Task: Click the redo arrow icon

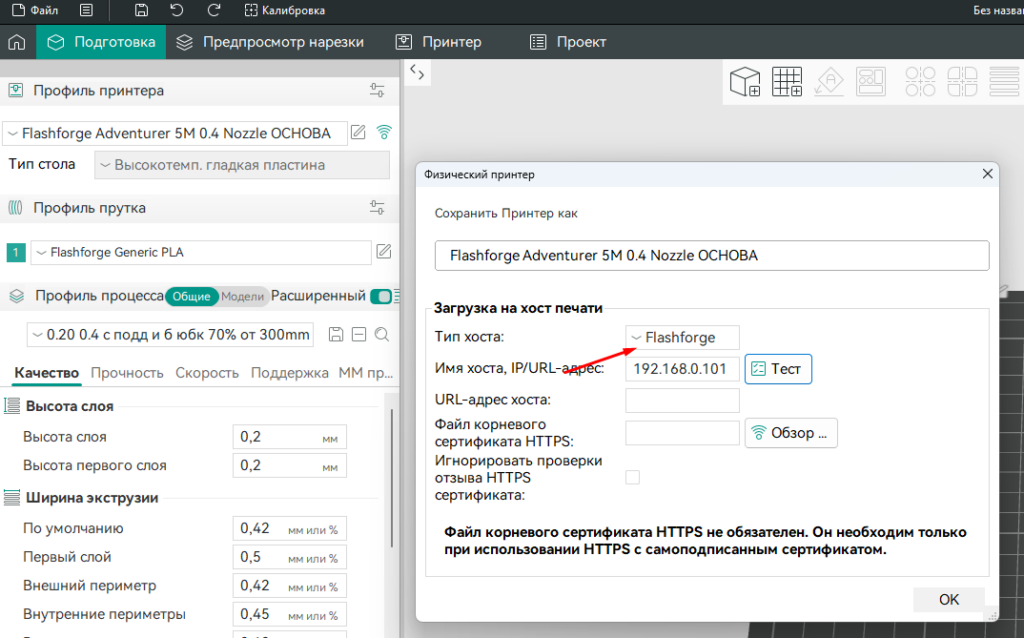Action: coord(214,10)
